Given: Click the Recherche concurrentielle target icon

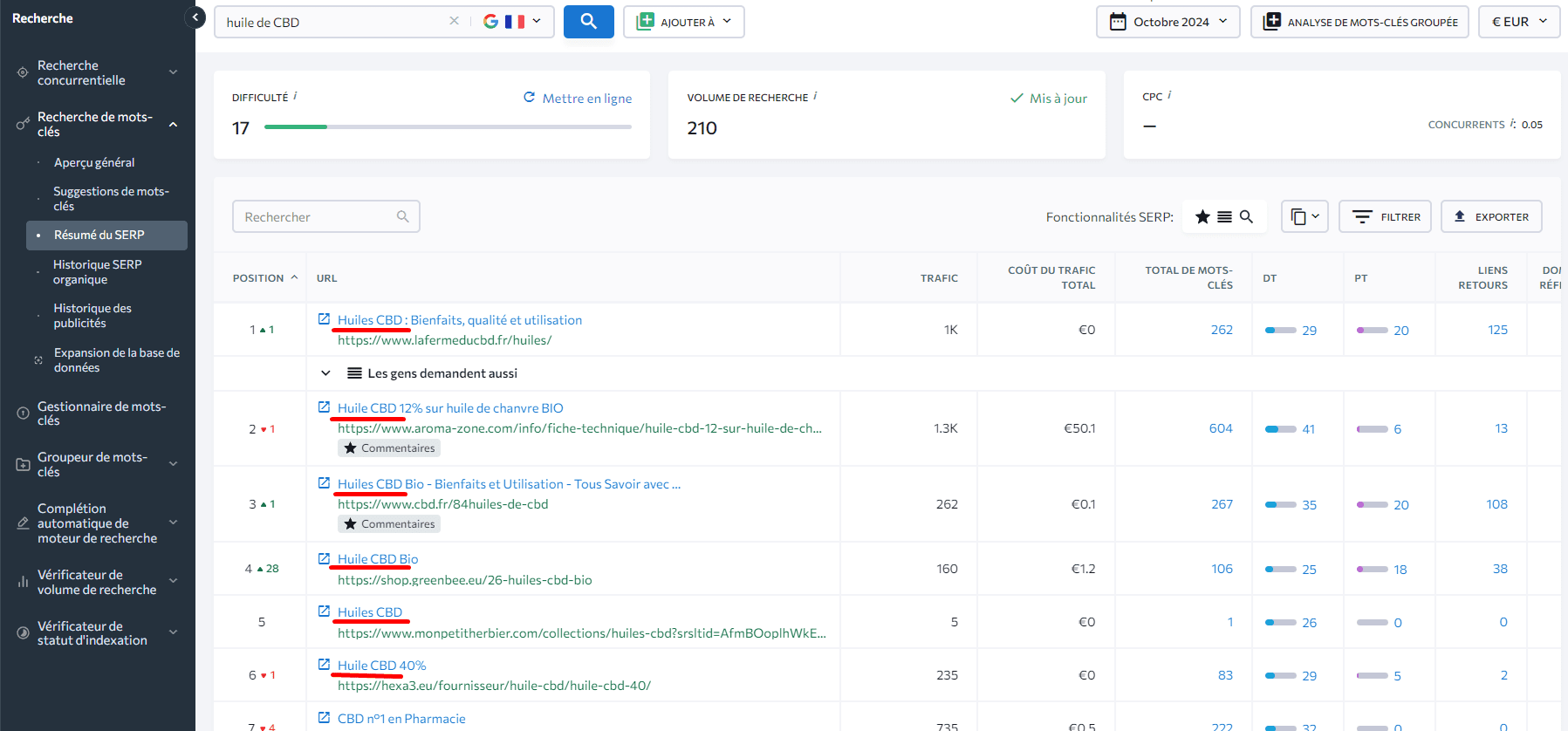Looking at the screenshot, I should (x=23, y=72).
